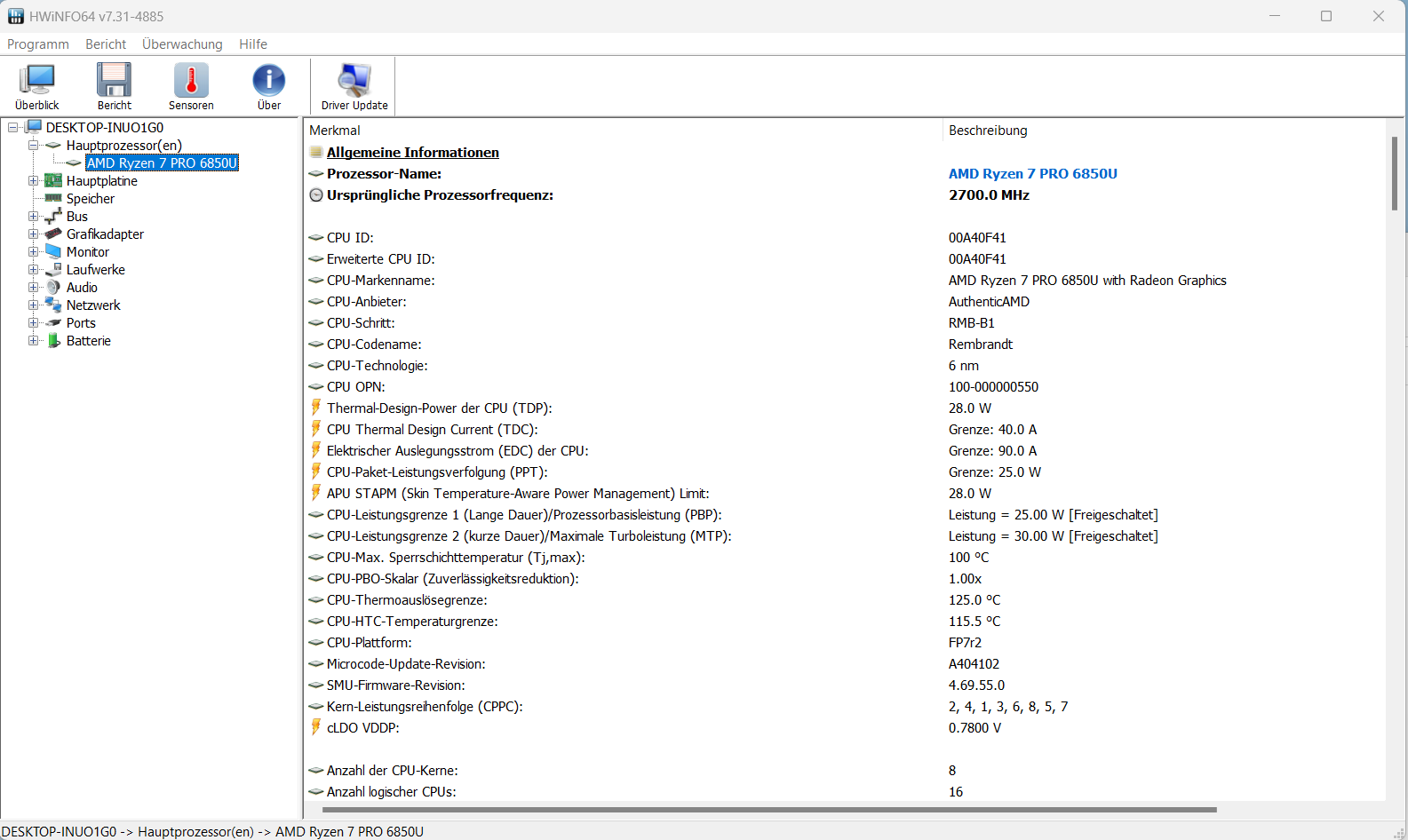Click the horizontal scrollbar in details panel

click(769, 810)
